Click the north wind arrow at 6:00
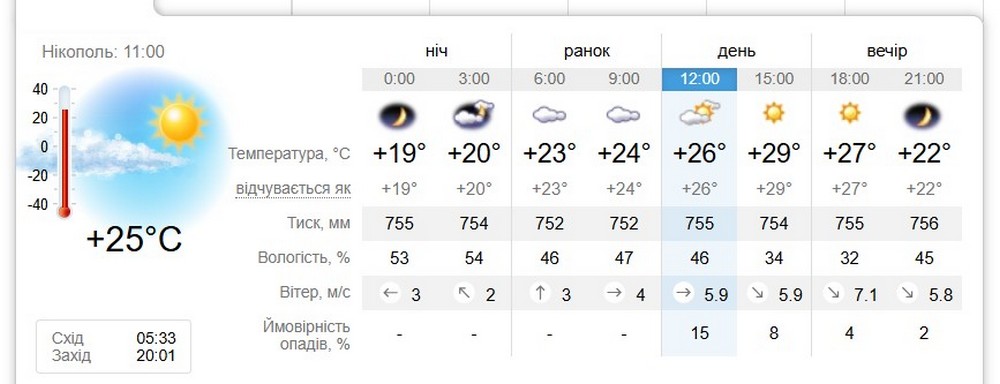The height and width of the screenshot is (384, 1000). pyautogui.click(x=540, y=293)
